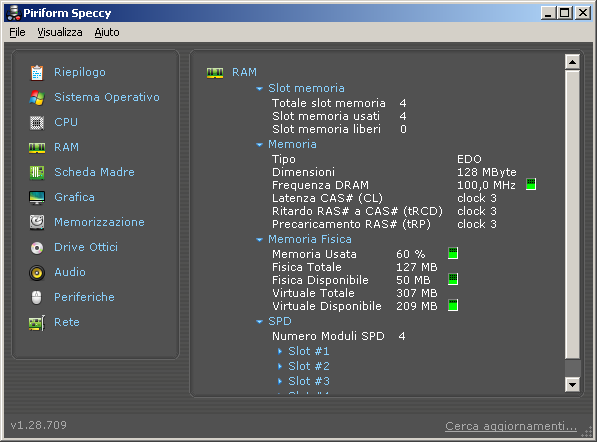
Task: Click the 'Ritardo RAS# a CAS# (tRCD)' label
Action: [358, 211]
